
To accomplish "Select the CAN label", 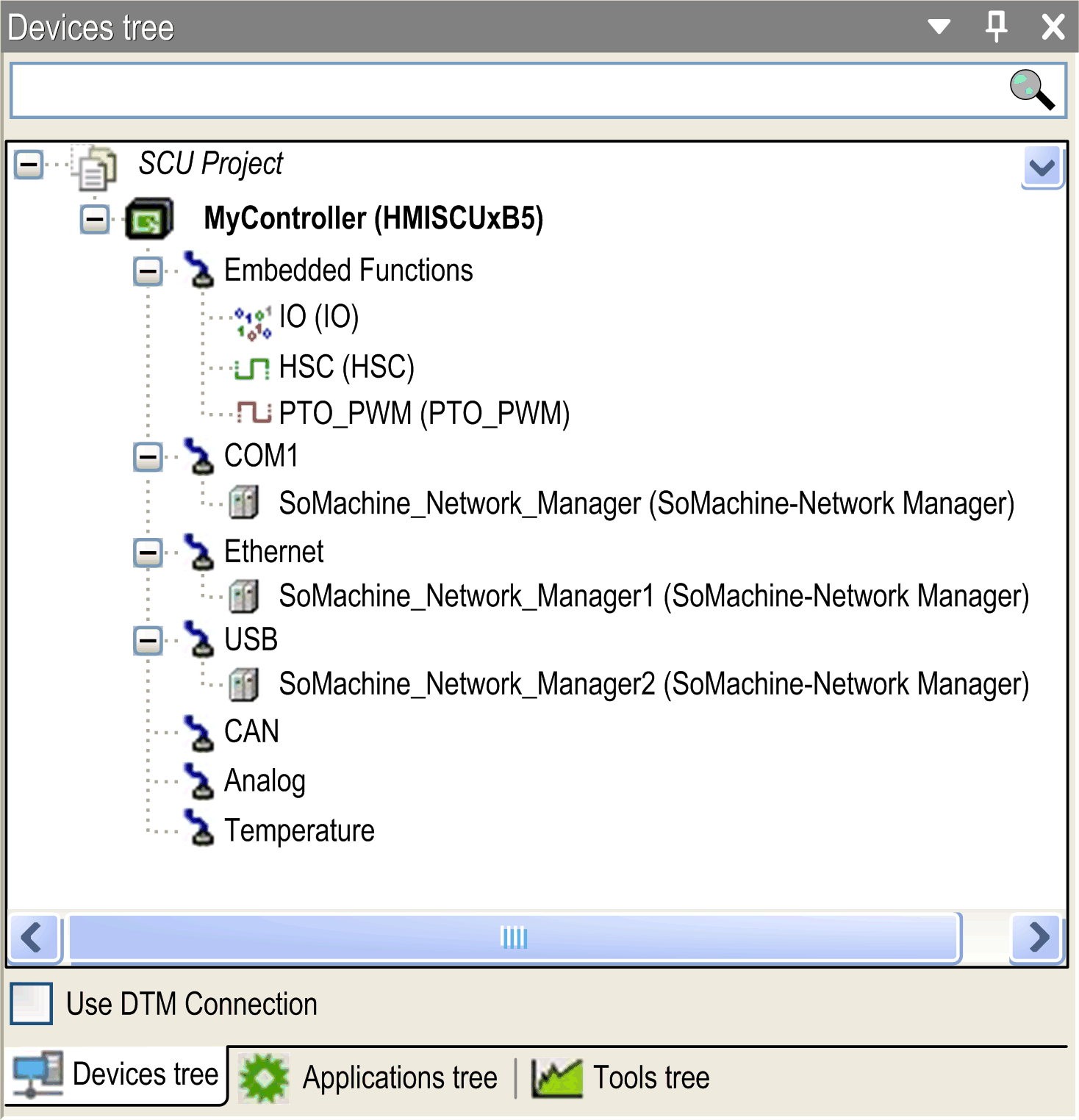I will coord(251,732).
